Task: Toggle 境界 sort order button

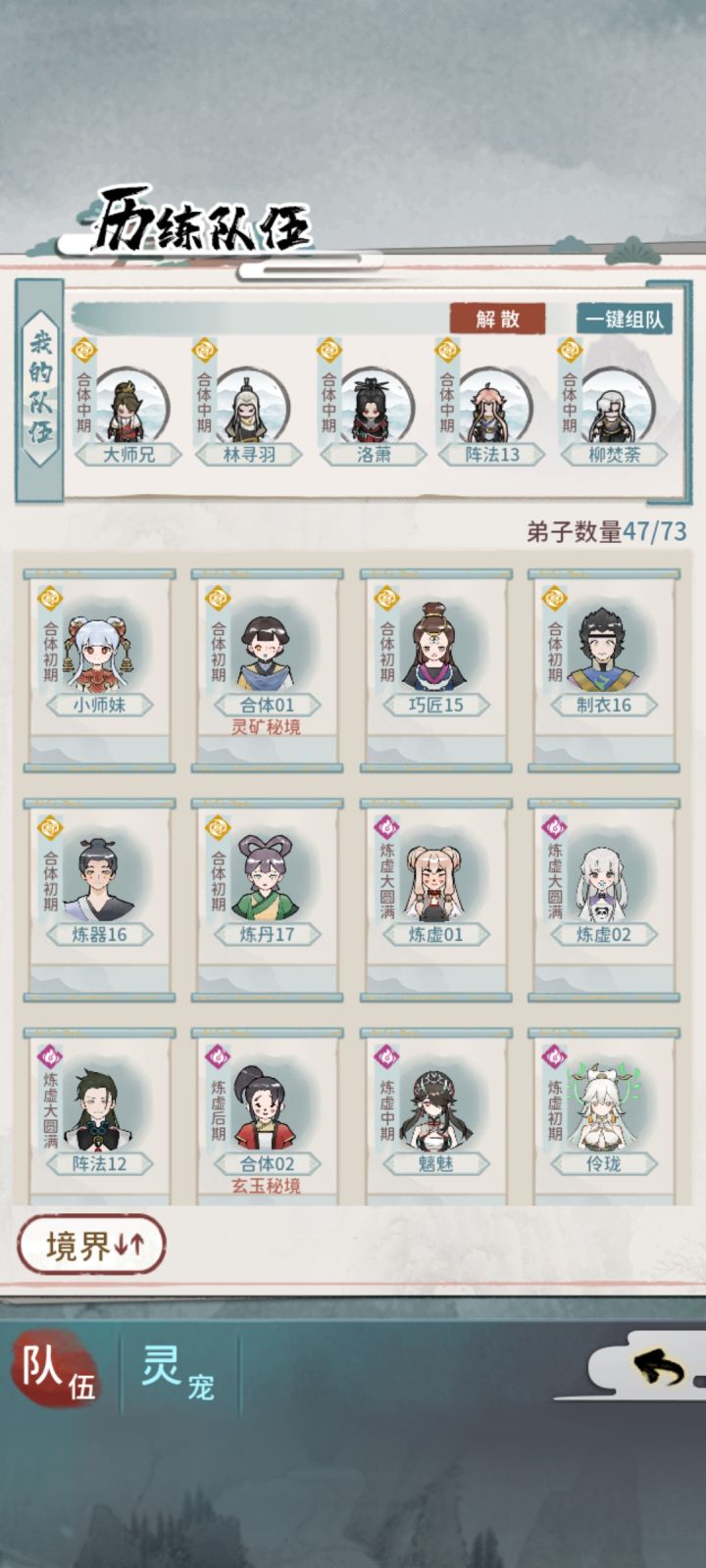Action: pos(92,1246)
